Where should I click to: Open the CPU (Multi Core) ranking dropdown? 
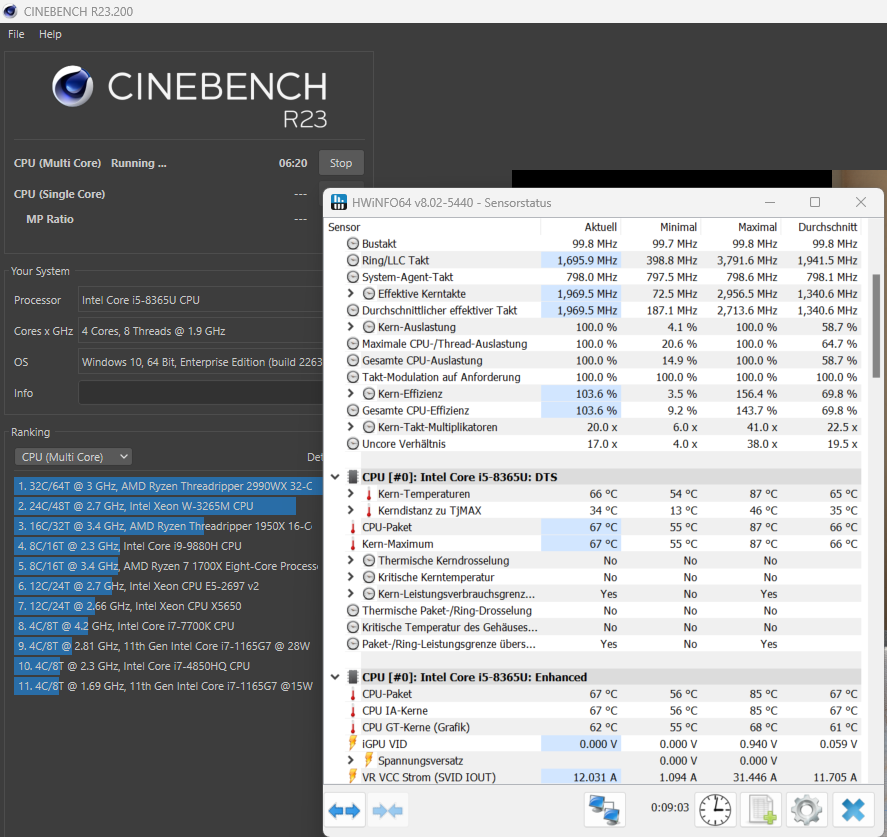point(74,457)
